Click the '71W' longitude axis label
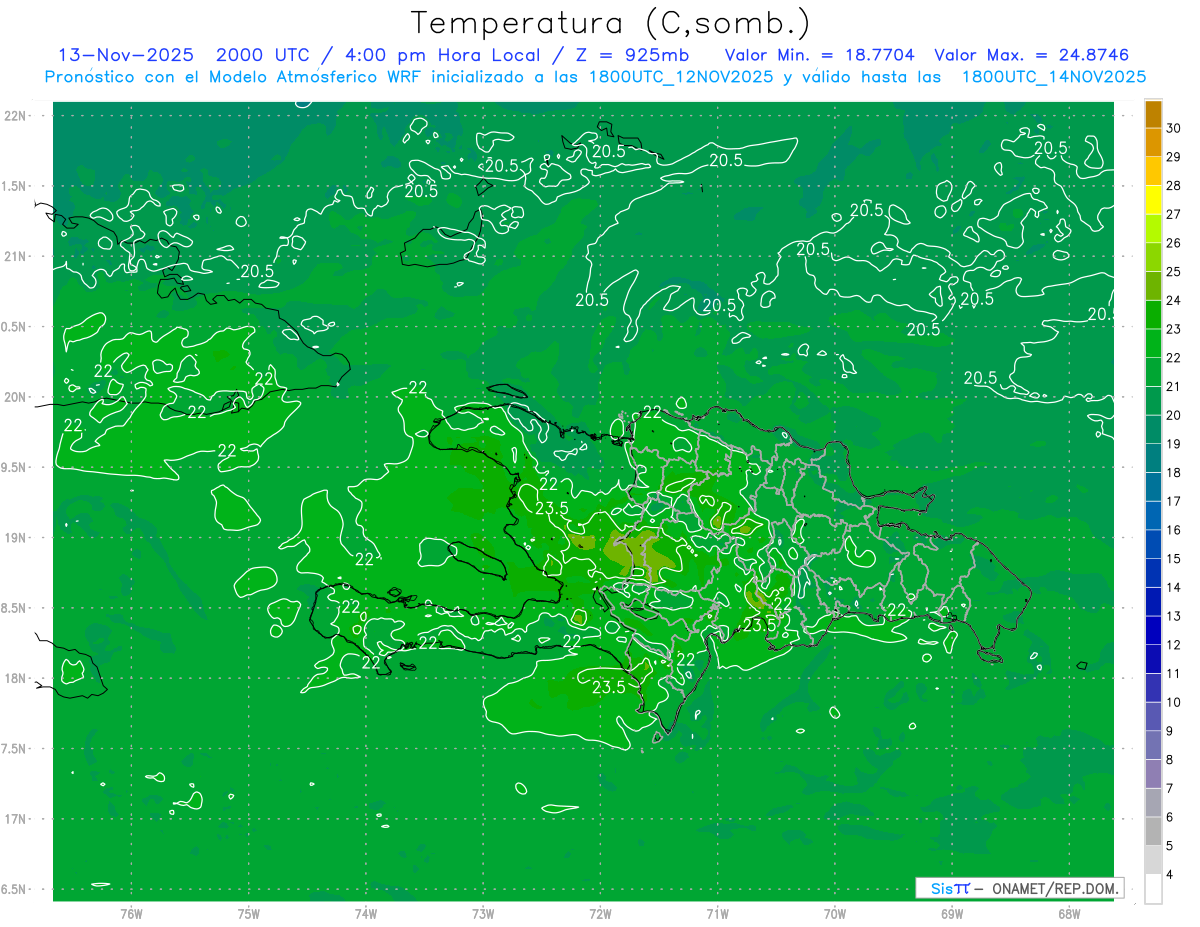Image resolution: width=1200 pixels, height=927 pixels. tap(717, 913)
